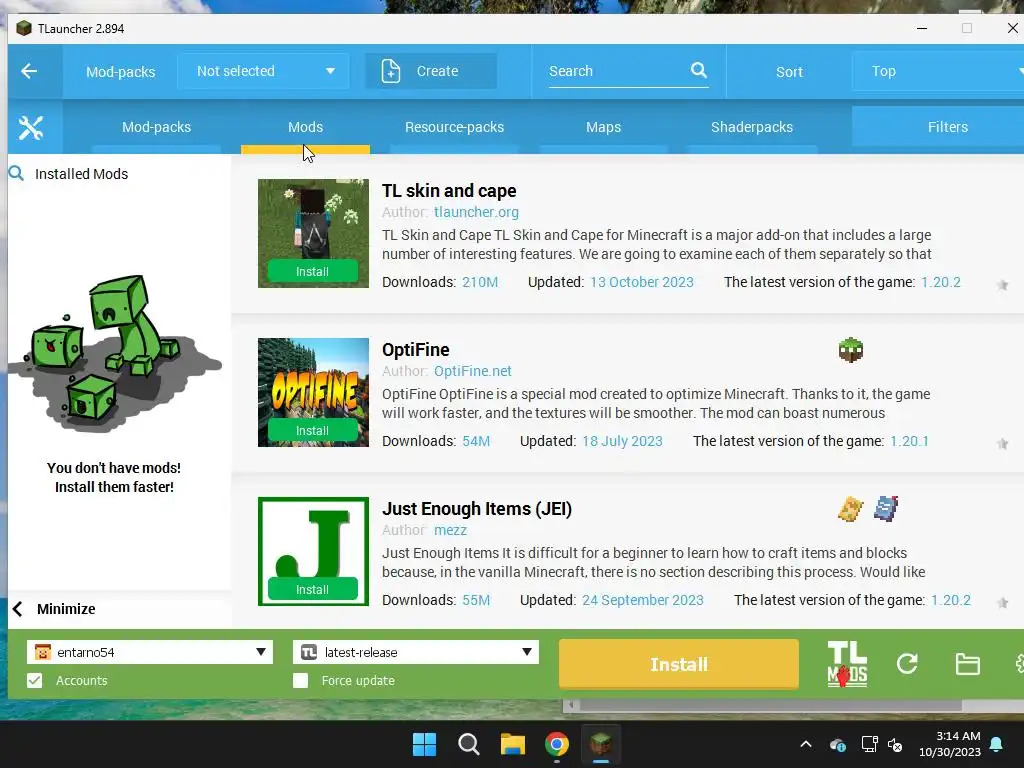The height and width of the screenshot is (768, 1024).
Task: Show hidden system tray icons
Action: tap(806, 744)
